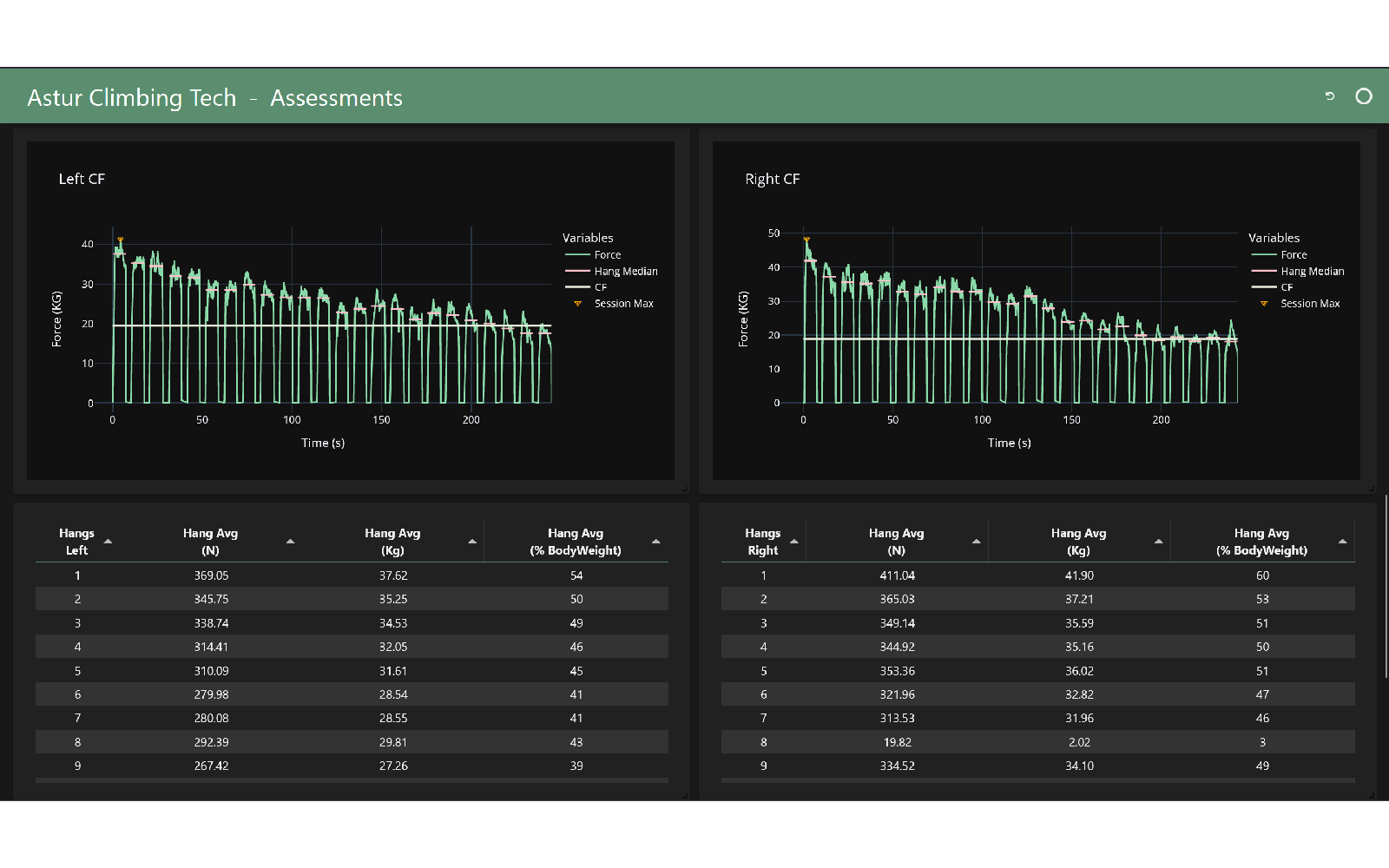Screen dimensions: 1389x868
Task: Sort left table by Hang Avg (Kg) arrow
Action: point(472,542)
